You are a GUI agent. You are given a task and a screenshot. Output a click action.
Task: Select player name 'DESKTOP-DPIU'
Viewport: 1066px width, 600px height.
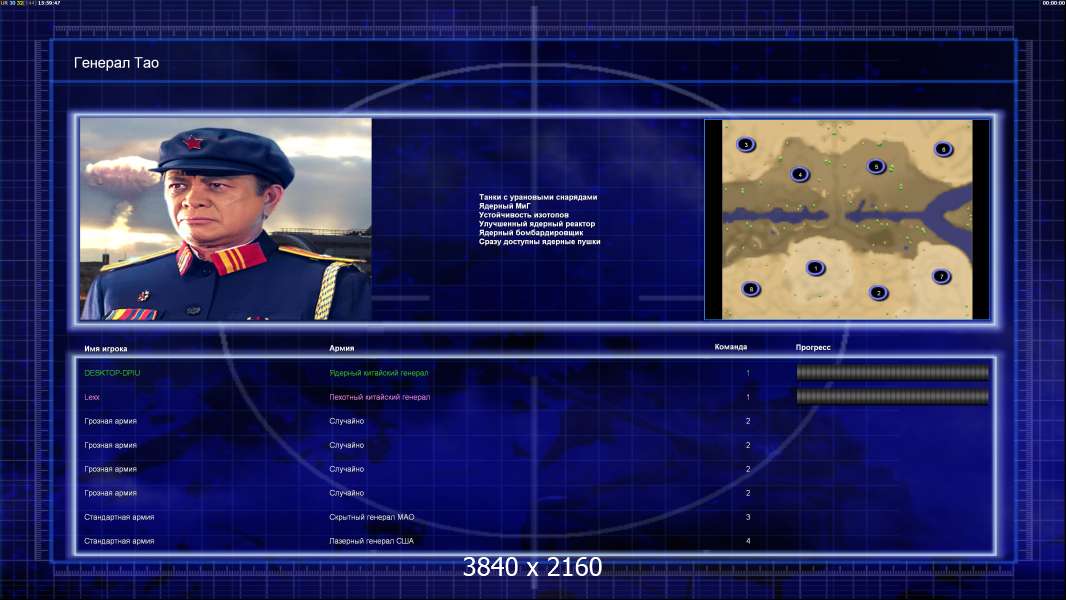click(x=112, y=373)
